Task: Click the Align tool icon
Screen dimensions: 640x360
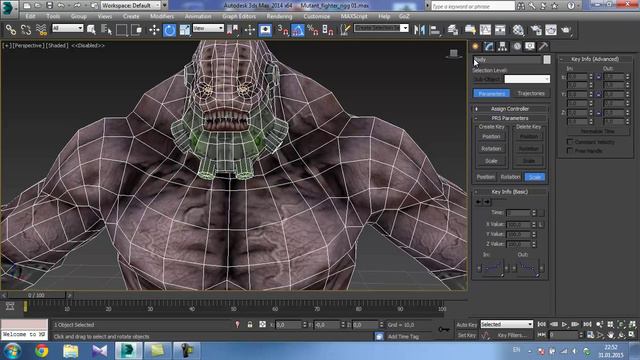Action: 435,30
